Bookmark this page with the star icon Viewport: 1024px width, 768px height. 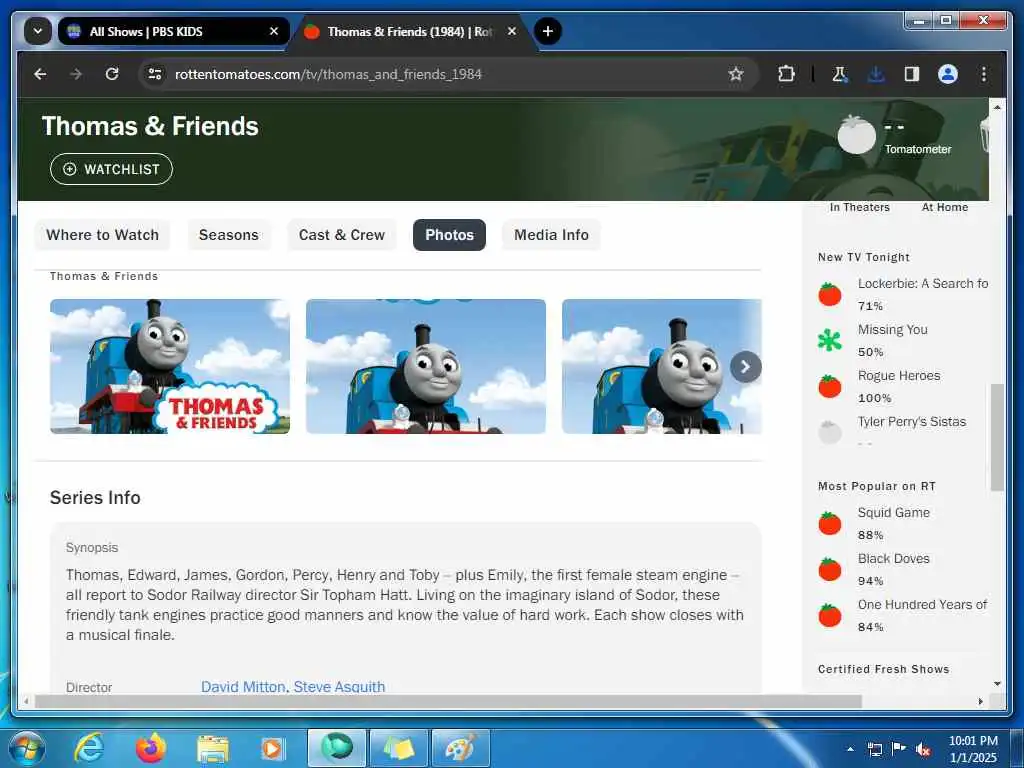(x=736, y=74)
